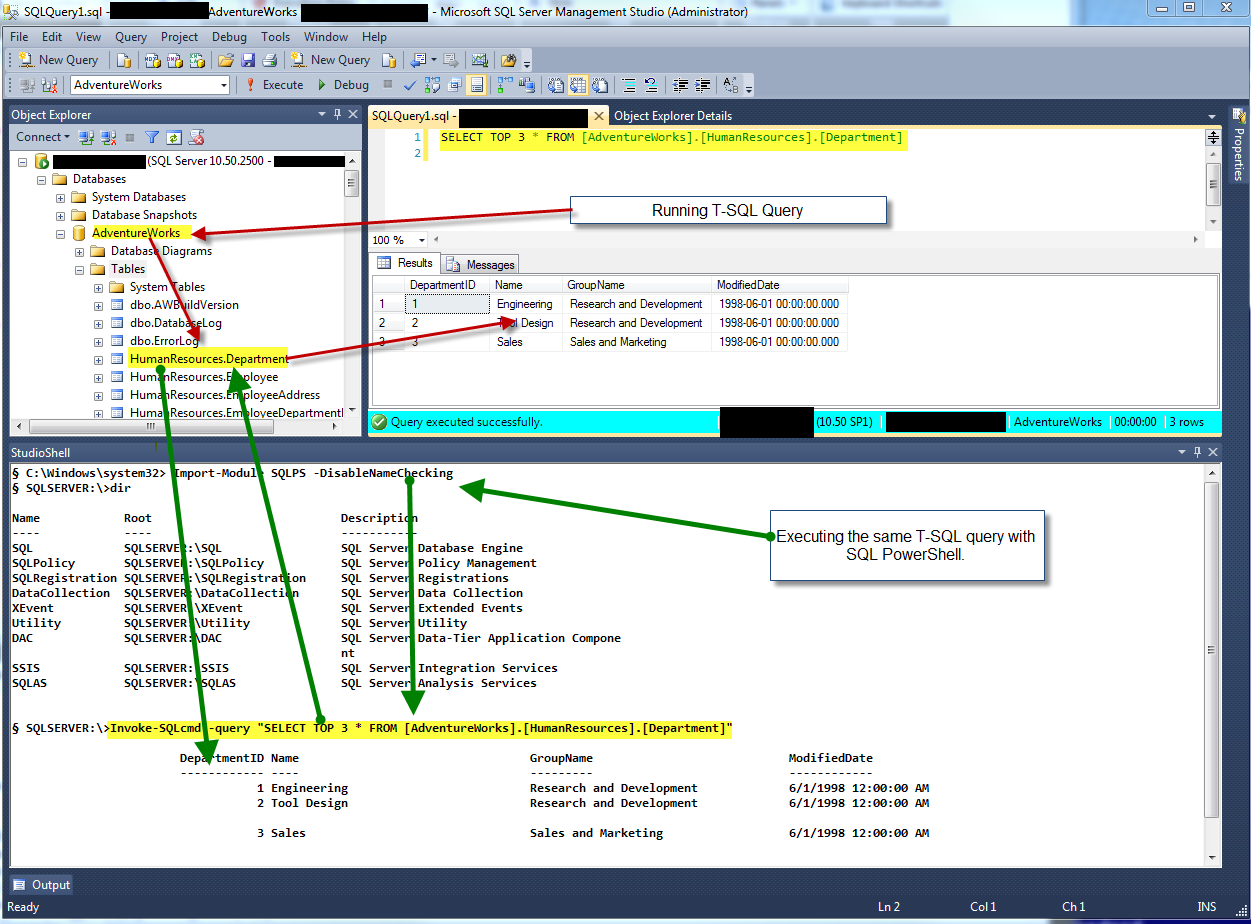
Task: Comment out the selected lines icon
Action: pos(630,85)
